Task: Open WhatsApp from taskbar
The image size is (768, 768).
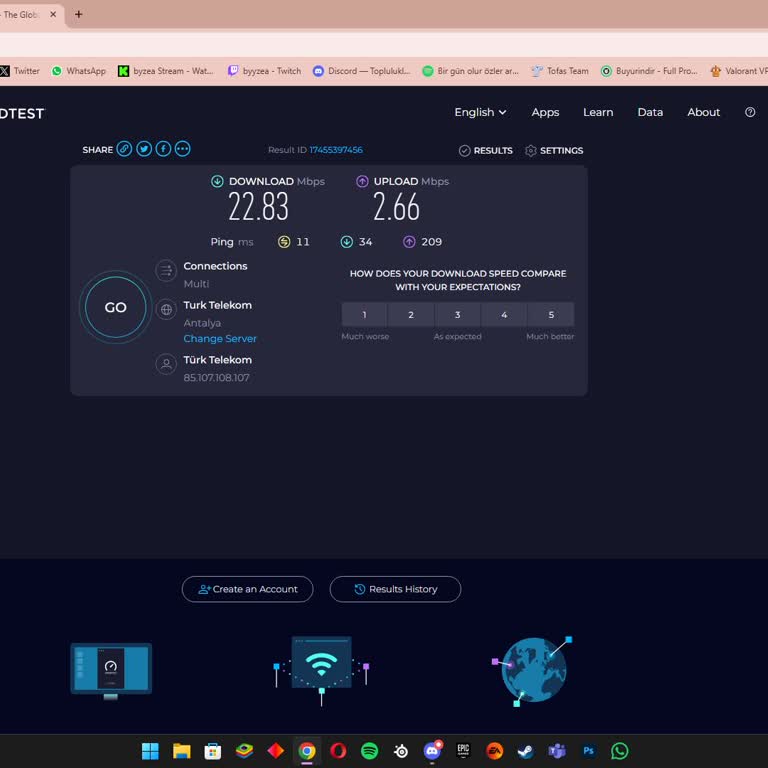Action: (x=620, y=750)
